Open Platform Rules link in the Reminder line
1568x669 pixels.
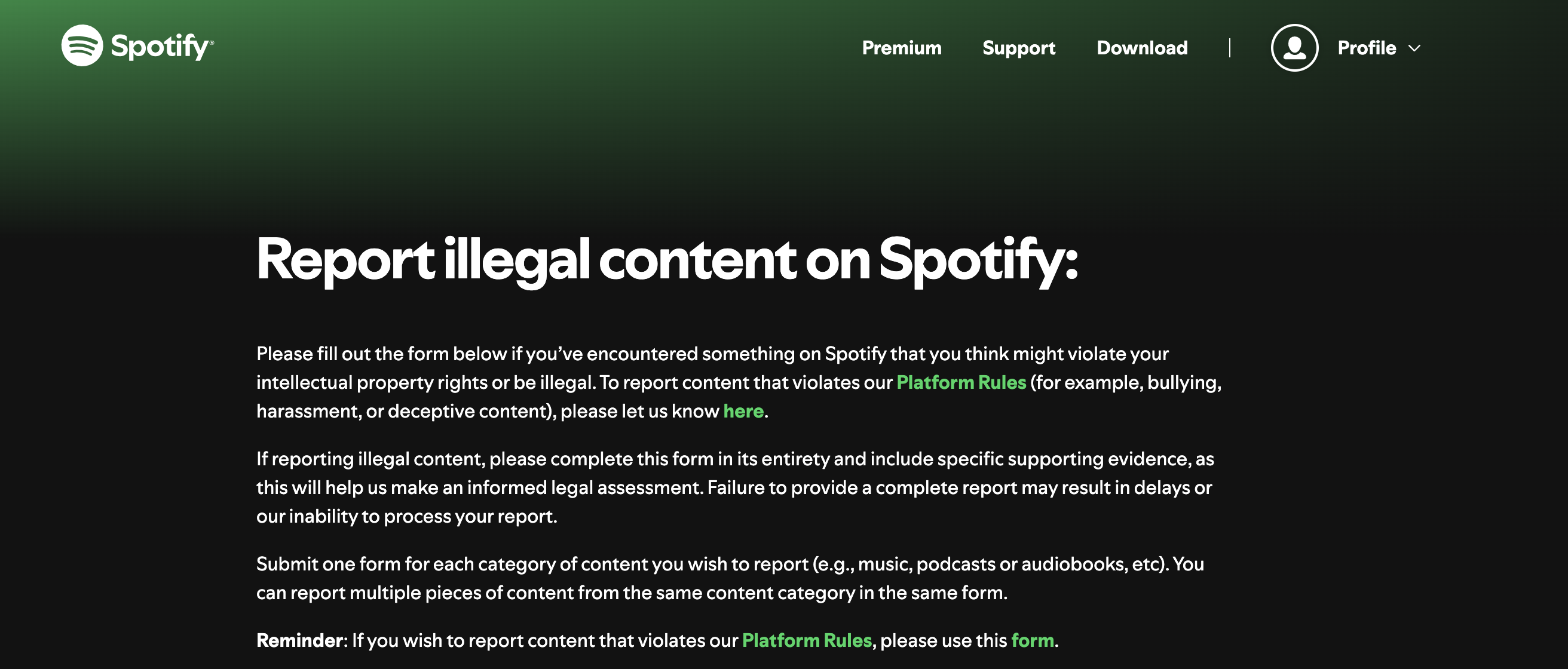click(x=807, y=640)
